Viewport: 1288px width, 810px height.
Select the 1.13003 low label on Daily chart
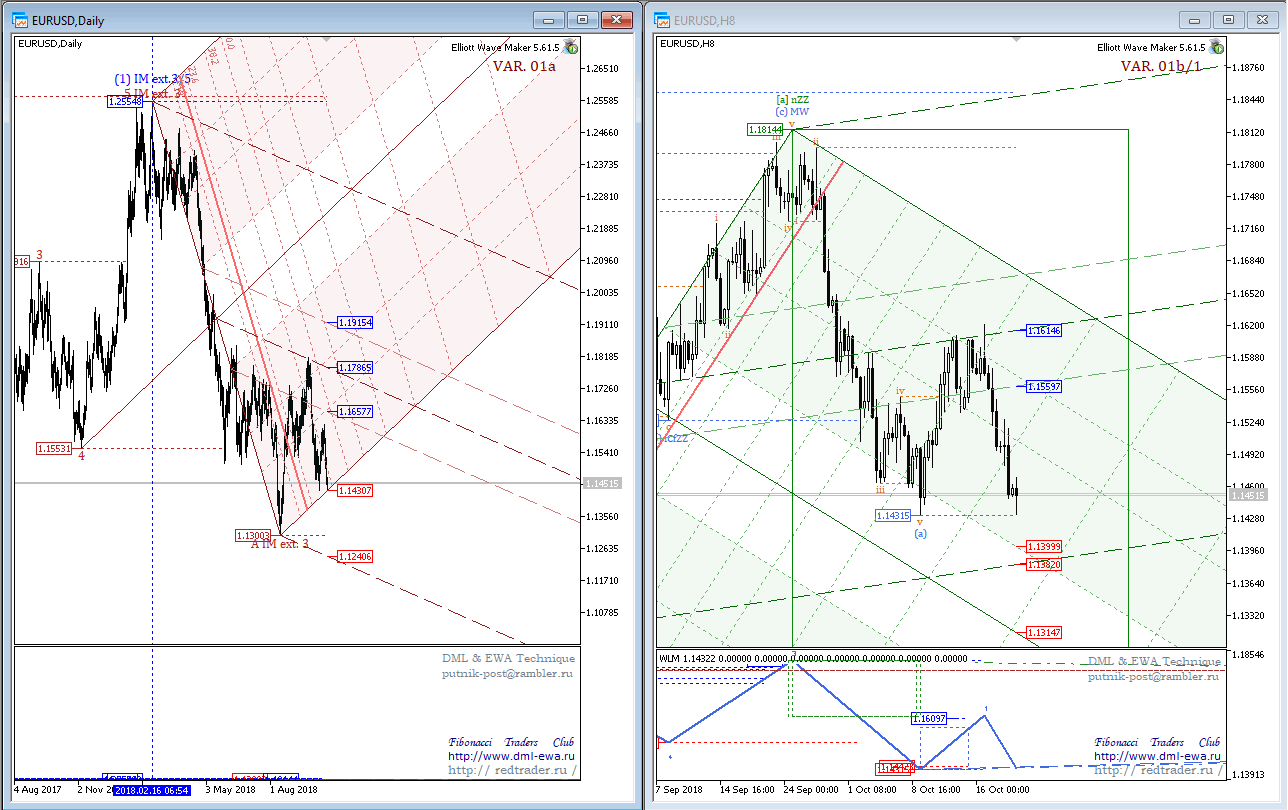pyautogui.click(x=254, y=536)
